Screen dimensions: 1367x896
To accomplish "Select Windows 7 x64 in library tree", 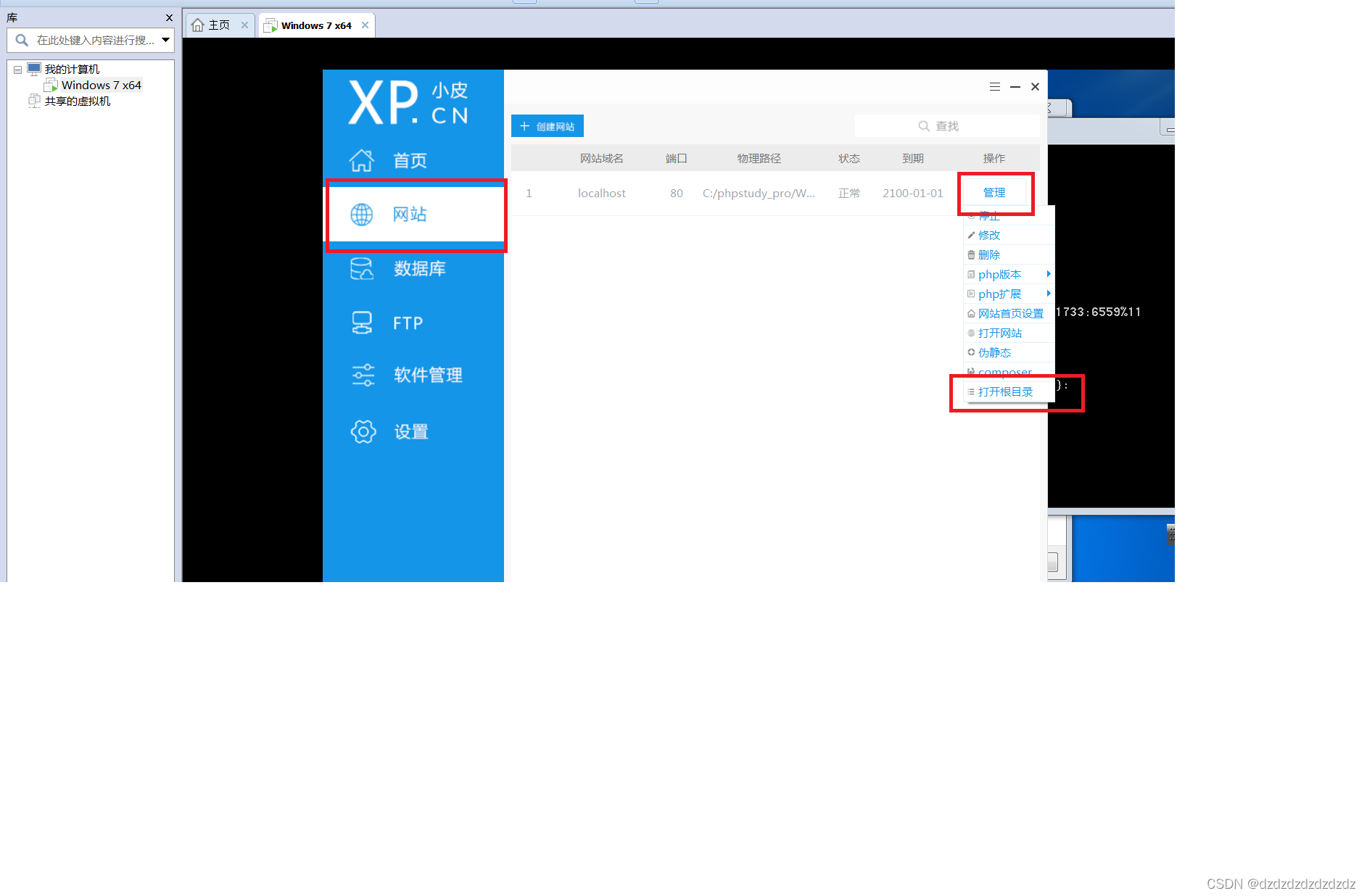I will 102,86.
